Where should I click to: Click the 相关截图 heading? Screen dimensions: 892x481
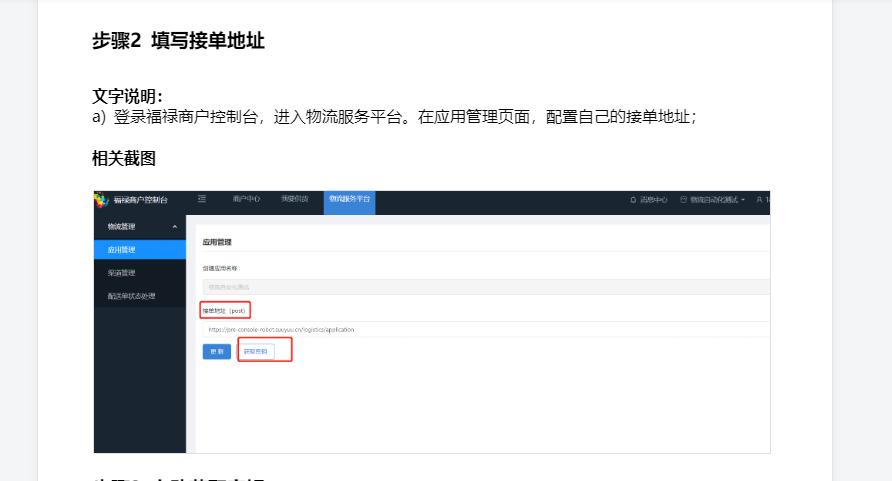124,158
